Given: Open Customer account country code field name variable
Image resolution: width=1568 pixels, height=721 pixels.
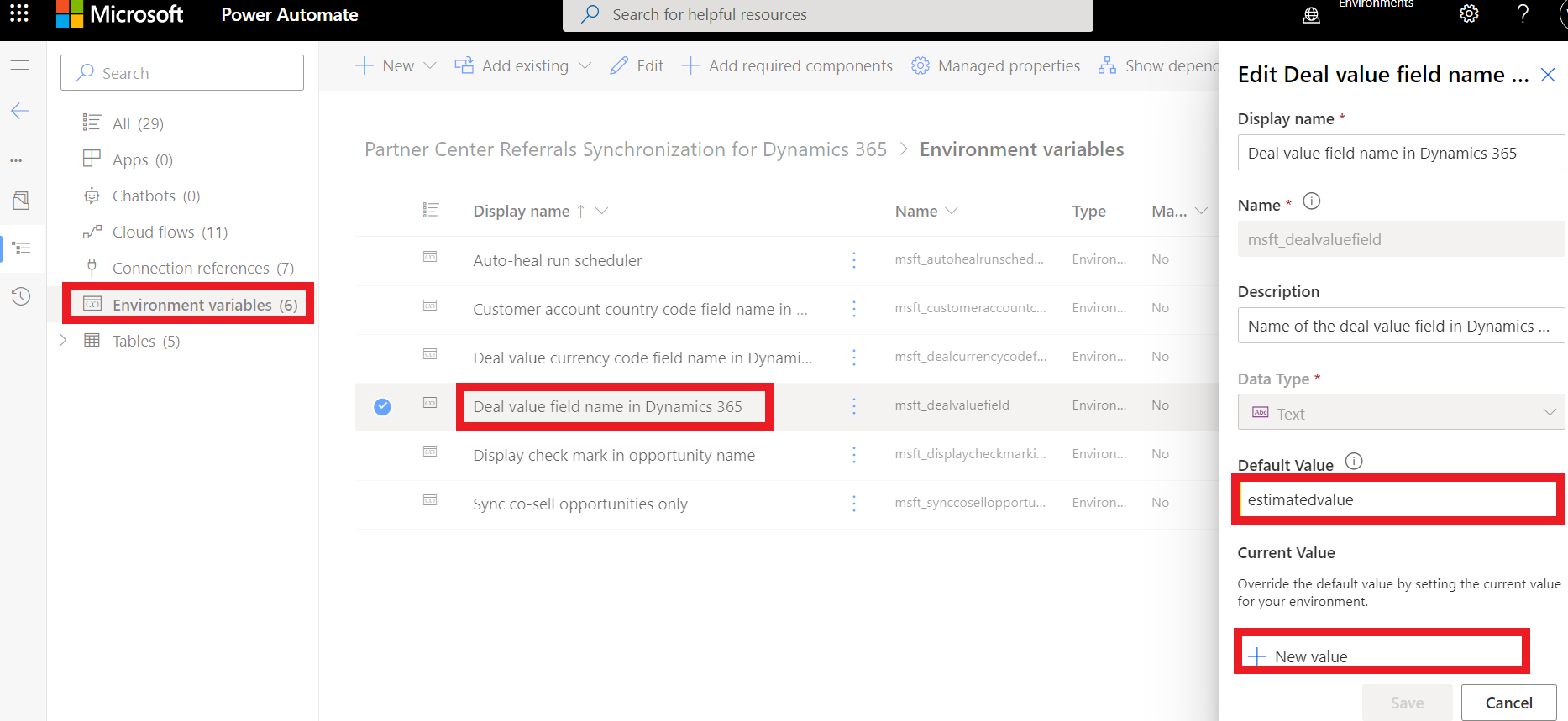Looking at the screenshot, I should [x=640, y=309].
